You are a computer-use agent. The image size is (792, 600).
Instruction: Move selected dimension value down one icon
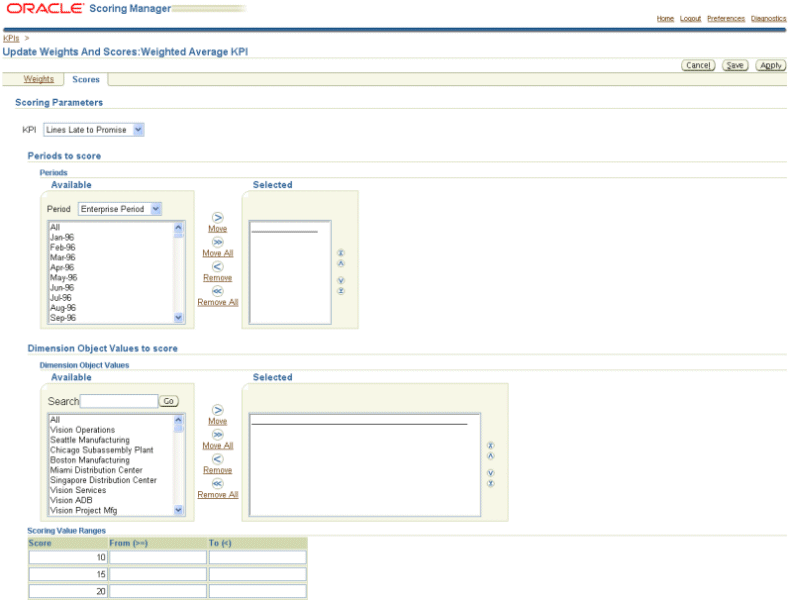490,473
